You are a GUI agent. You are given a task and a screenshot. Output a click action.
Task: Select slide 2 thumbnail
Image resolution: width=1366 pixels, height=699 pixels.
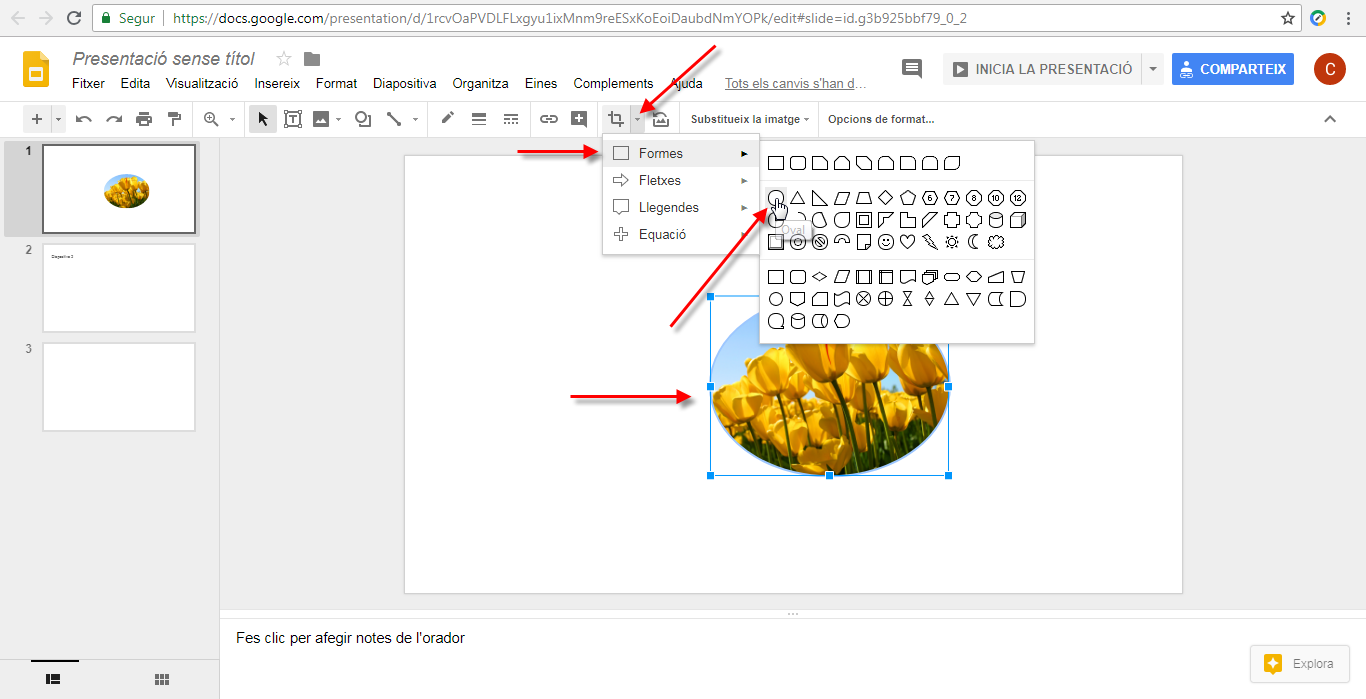click(119, 288)
